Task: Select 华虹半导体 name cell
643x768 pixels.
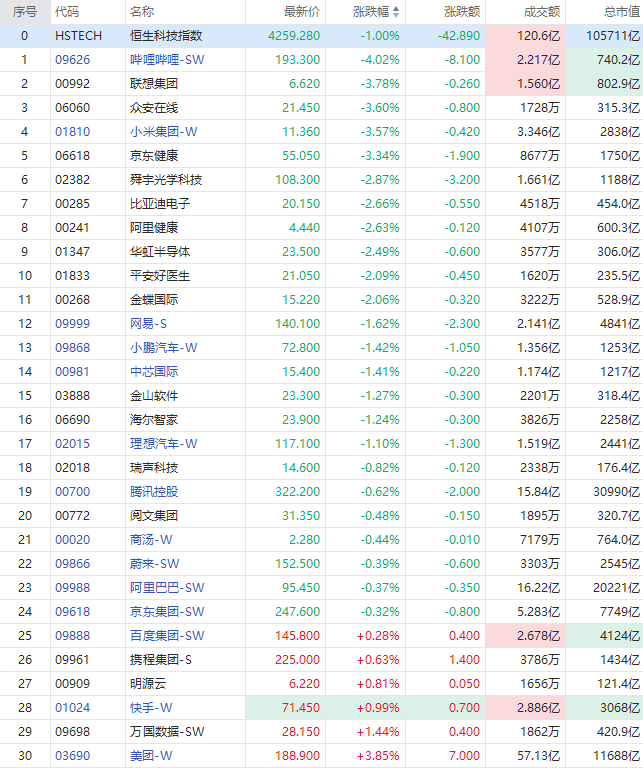Action: pyautogui.click(x=160, y=252)
